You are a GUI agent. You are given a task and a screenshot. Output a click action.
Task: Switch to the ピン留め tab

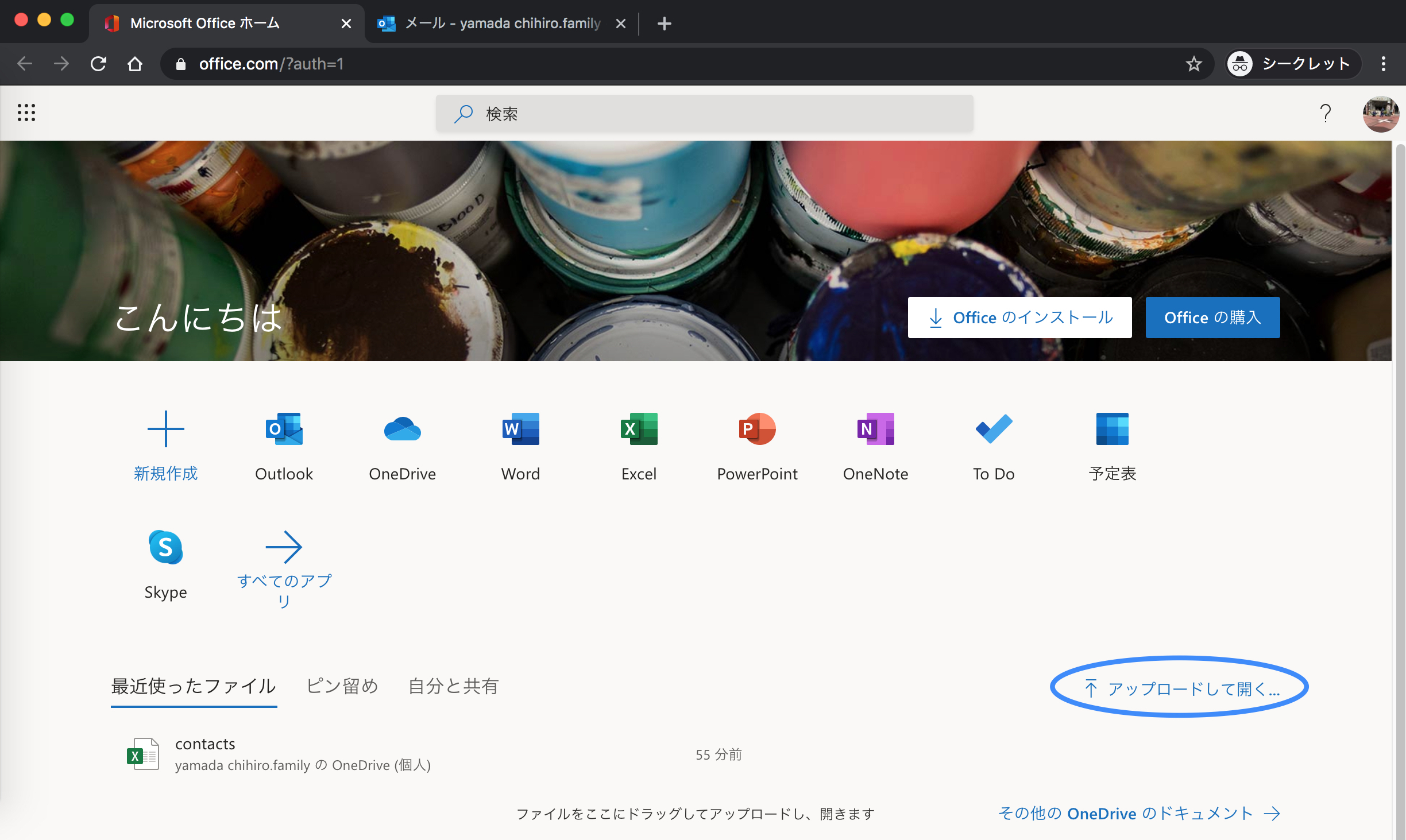342,686
